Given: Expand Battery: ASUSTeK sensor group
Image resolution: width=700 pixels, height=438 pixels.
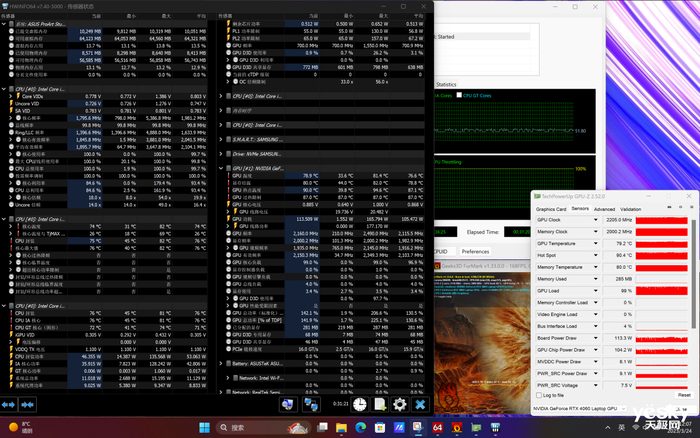Looking at the screenshot, I should click(x=221, y=363).
